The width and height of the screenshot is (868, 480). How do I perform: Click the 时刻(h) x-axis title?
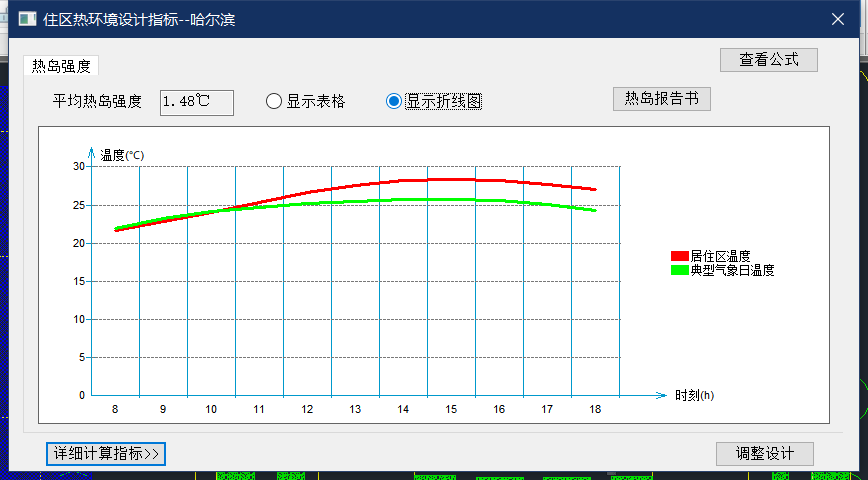(x=694, y=395)
